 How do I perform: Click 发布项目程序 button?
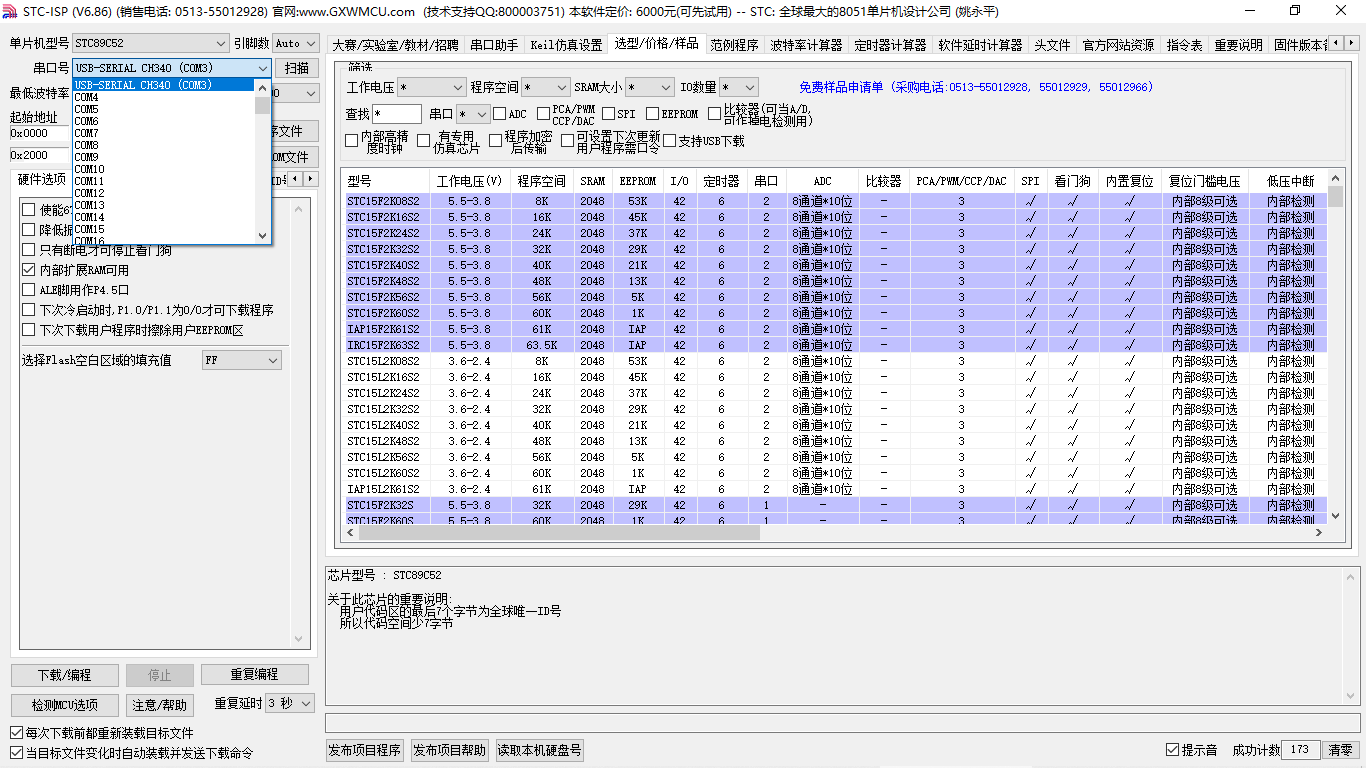click(x=365, y=750)
